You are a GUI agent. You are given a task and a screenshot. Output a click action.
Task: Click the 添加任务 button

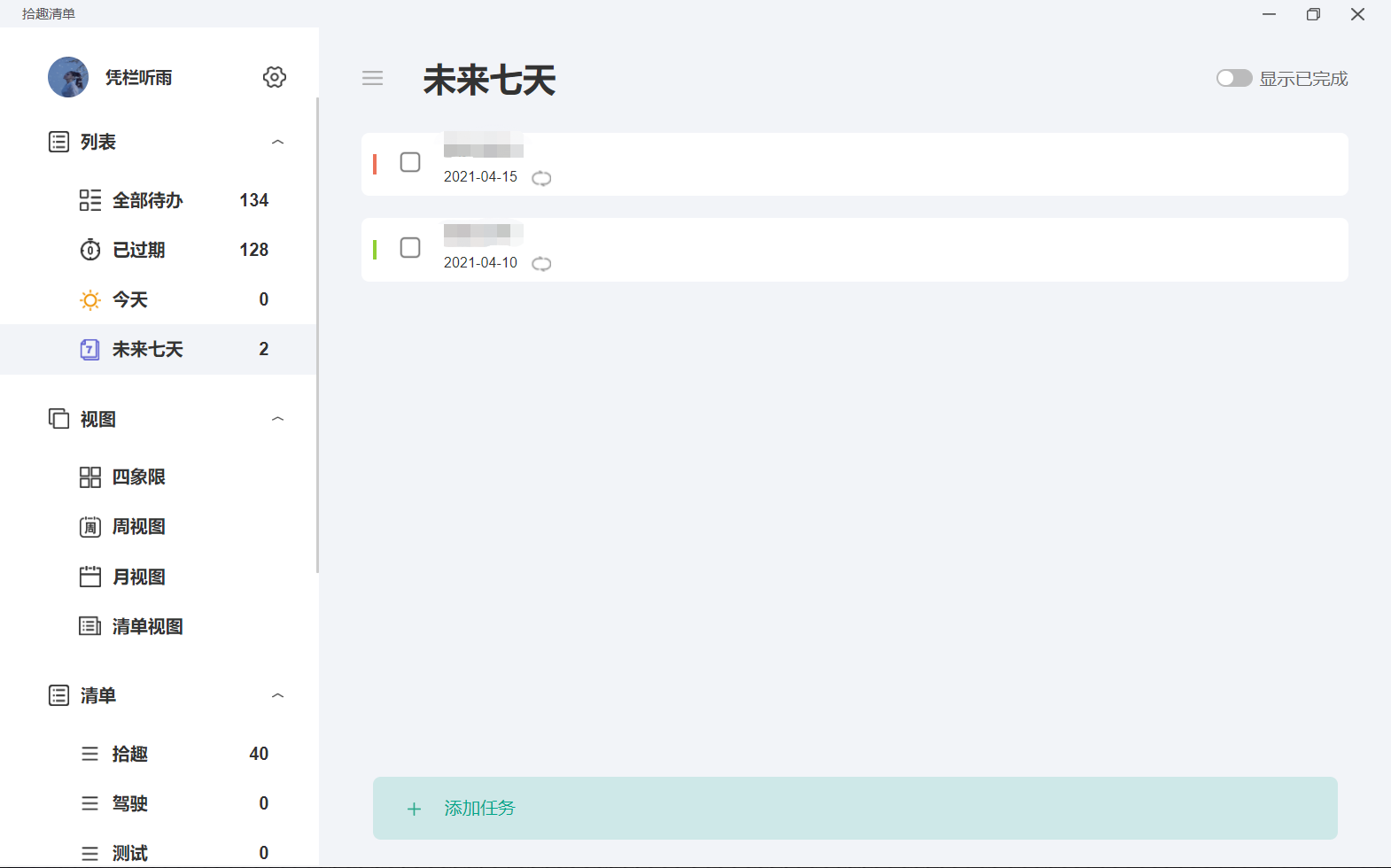pyautogui.click(x=855, y=808)
